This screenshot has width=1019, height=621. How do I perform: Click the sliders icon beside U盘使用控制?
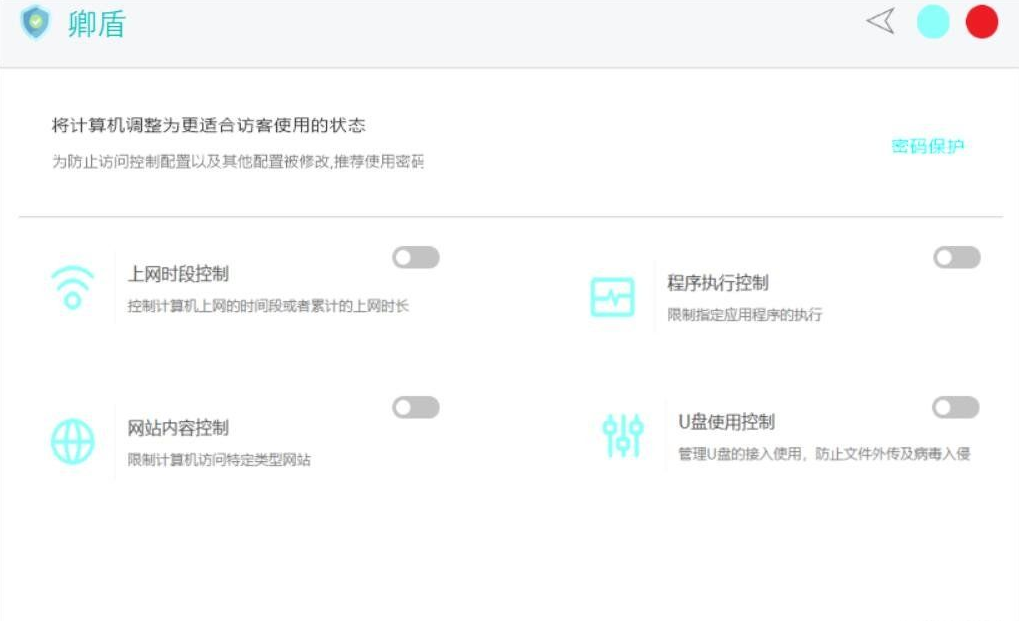pyautogui.click(x=624, y=437)
